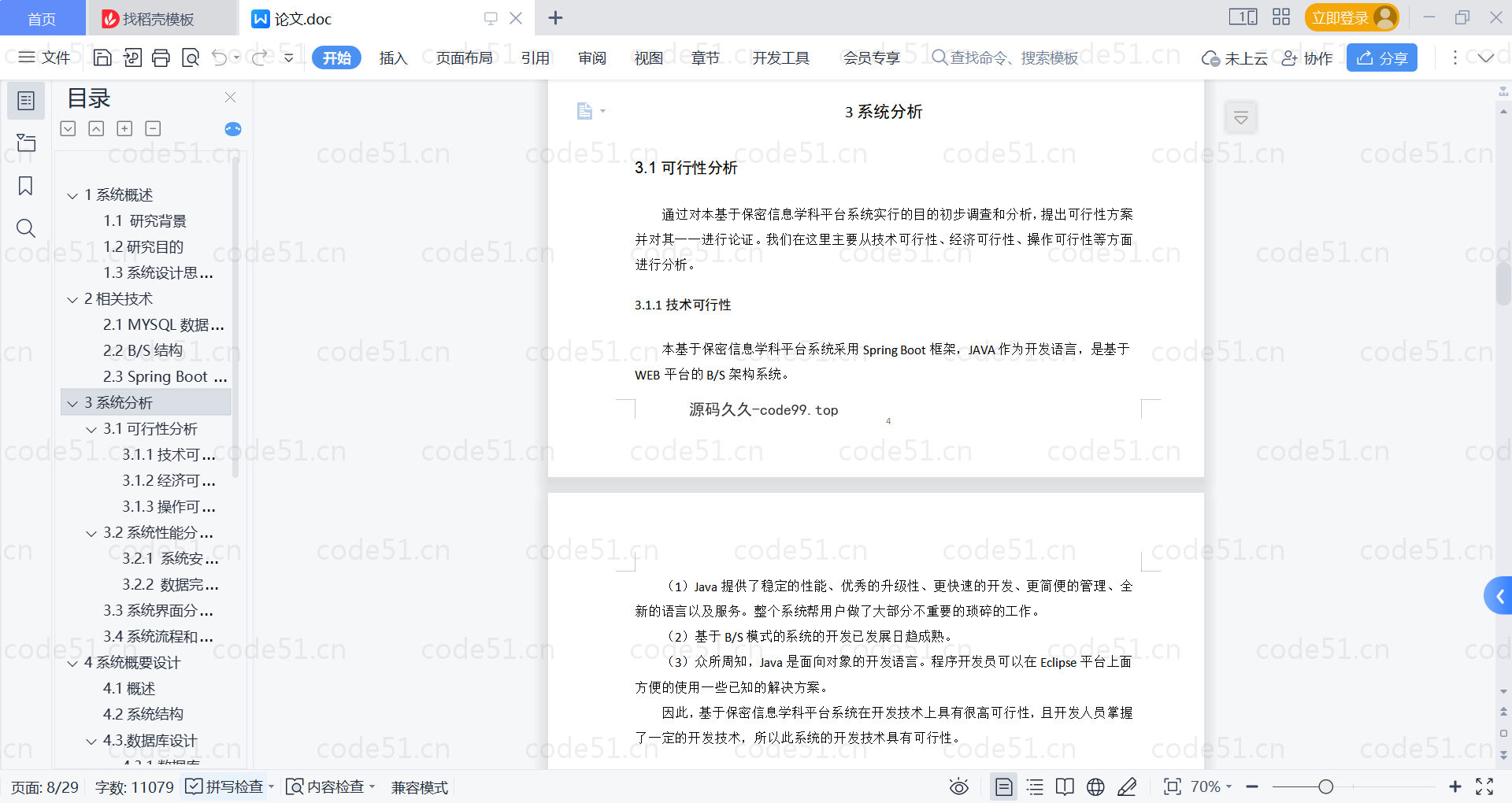This screenshot has height=803, width=1512.
Task: Collapse the 3.2 系统性能分 node
Action: [91, 534]
